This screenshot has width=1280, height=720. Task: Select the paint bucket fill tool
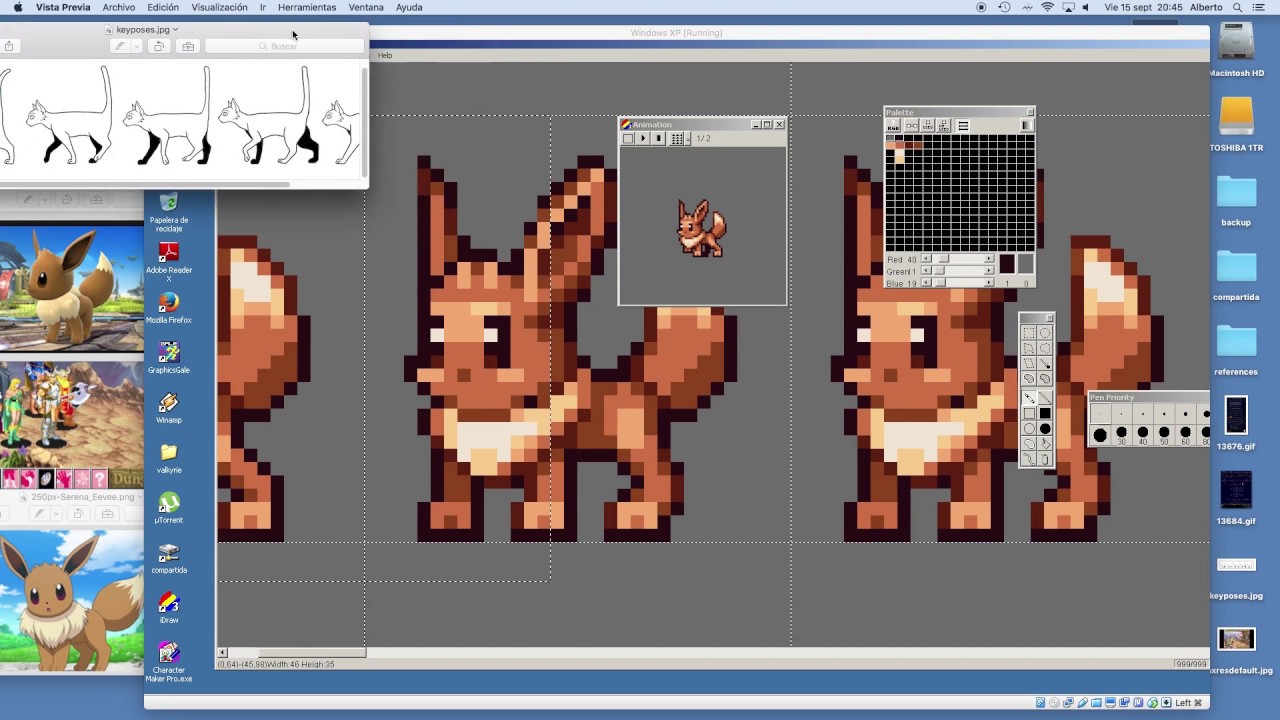(x=1045, y=443)
